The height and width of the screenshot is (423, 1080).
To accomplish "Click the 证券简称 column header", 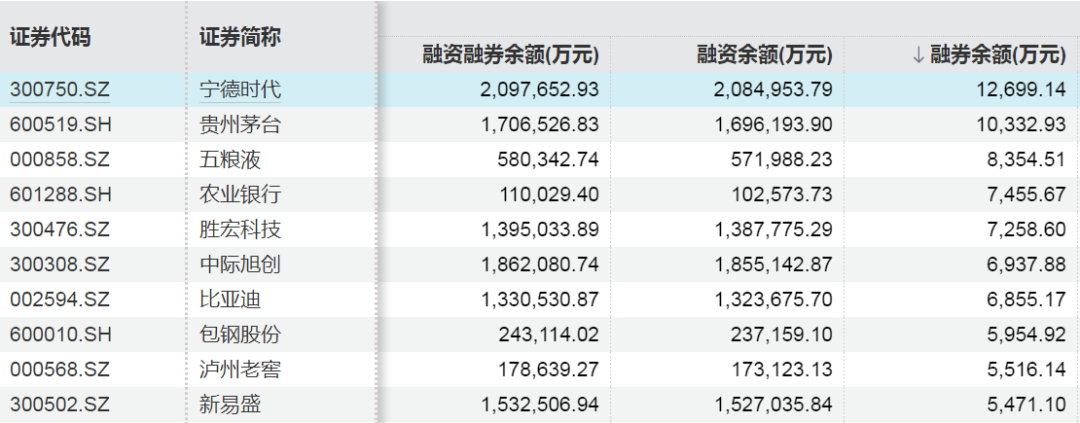I will coord(240,37).
